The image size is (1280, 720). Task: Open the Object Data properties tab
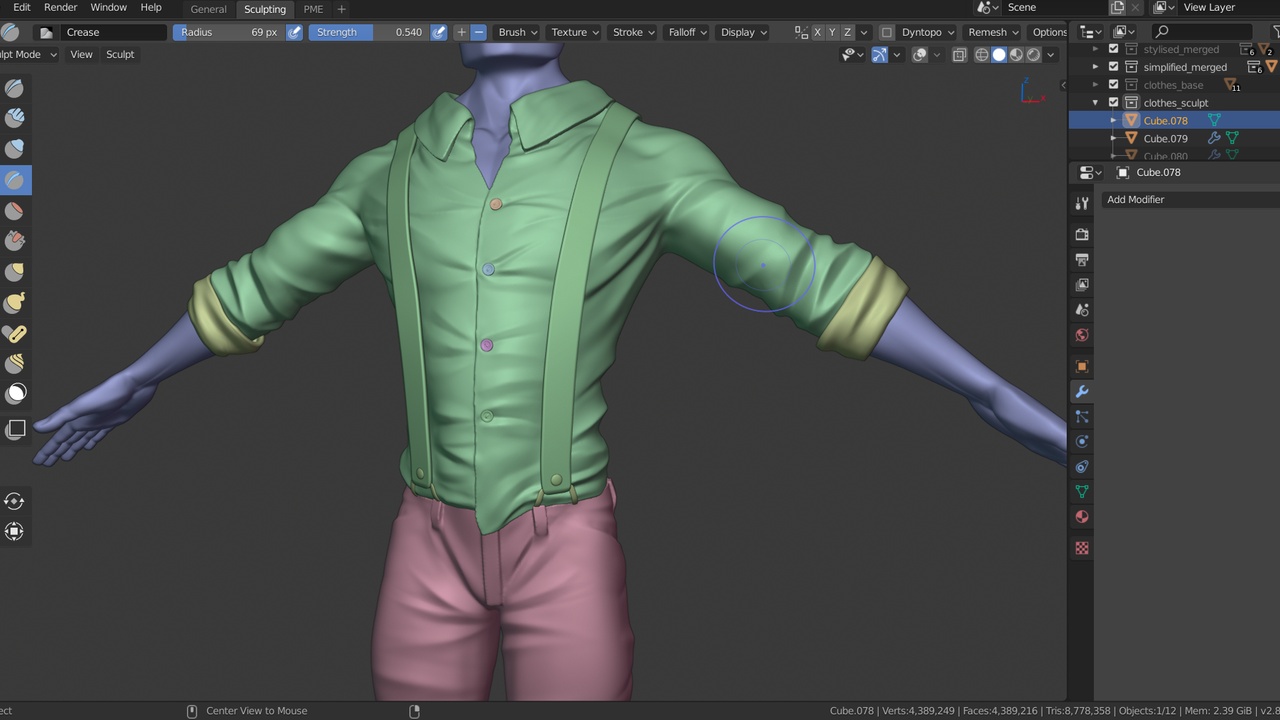[x=1081, y=492]
